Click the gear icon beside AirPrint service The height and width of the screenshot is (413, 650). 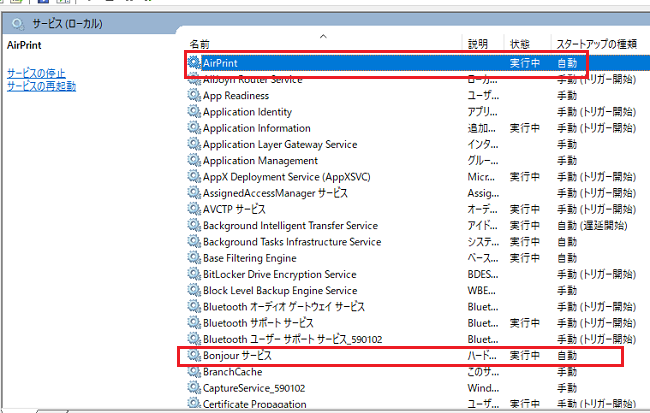coord(194,63)
